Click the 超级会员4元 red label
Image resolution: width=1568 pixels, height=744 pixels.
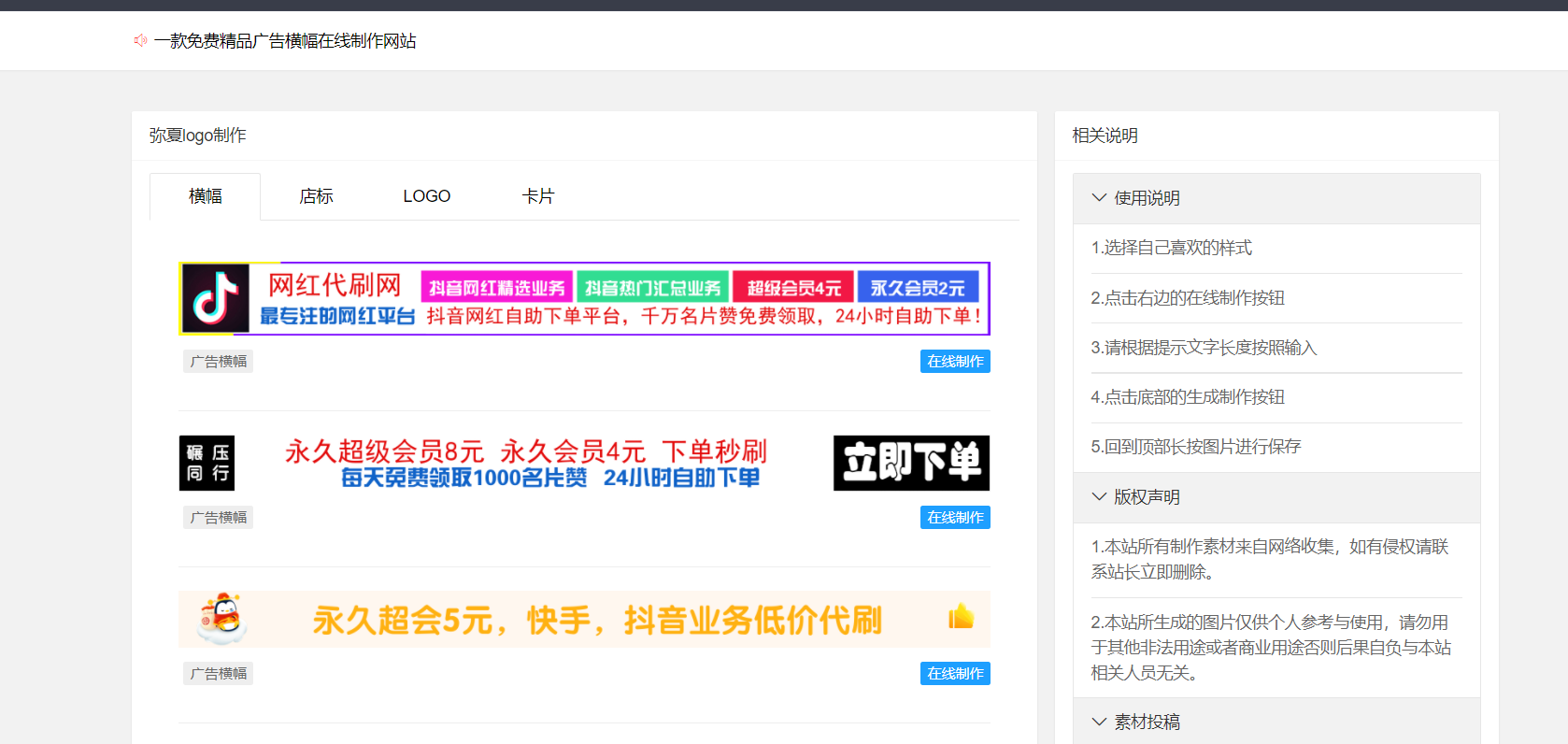[x=793, y=288]
